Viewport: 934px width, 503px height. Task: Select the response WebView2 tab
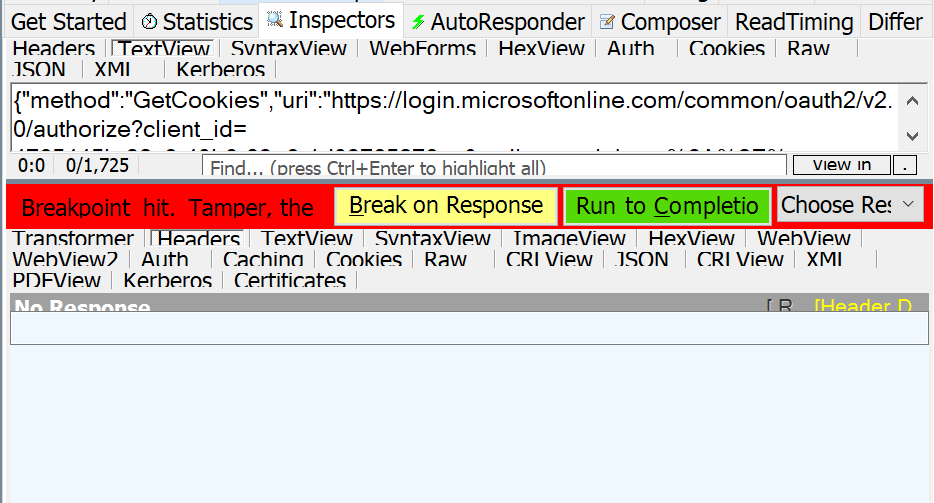point(66,259)
